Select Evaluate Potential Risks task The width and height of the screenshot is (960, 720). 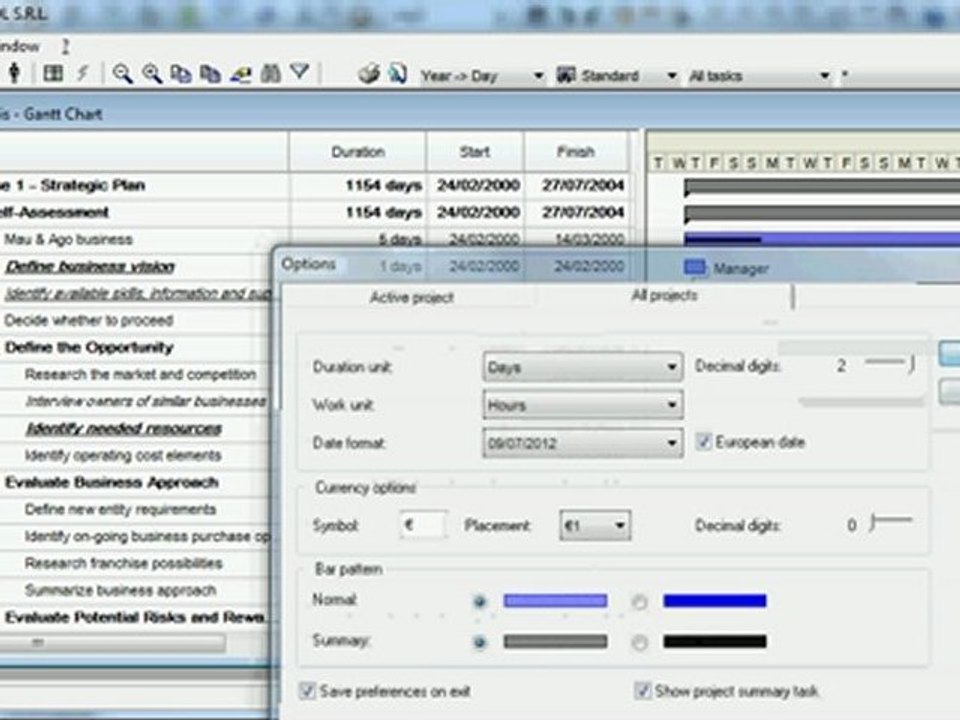pos(135,617)
